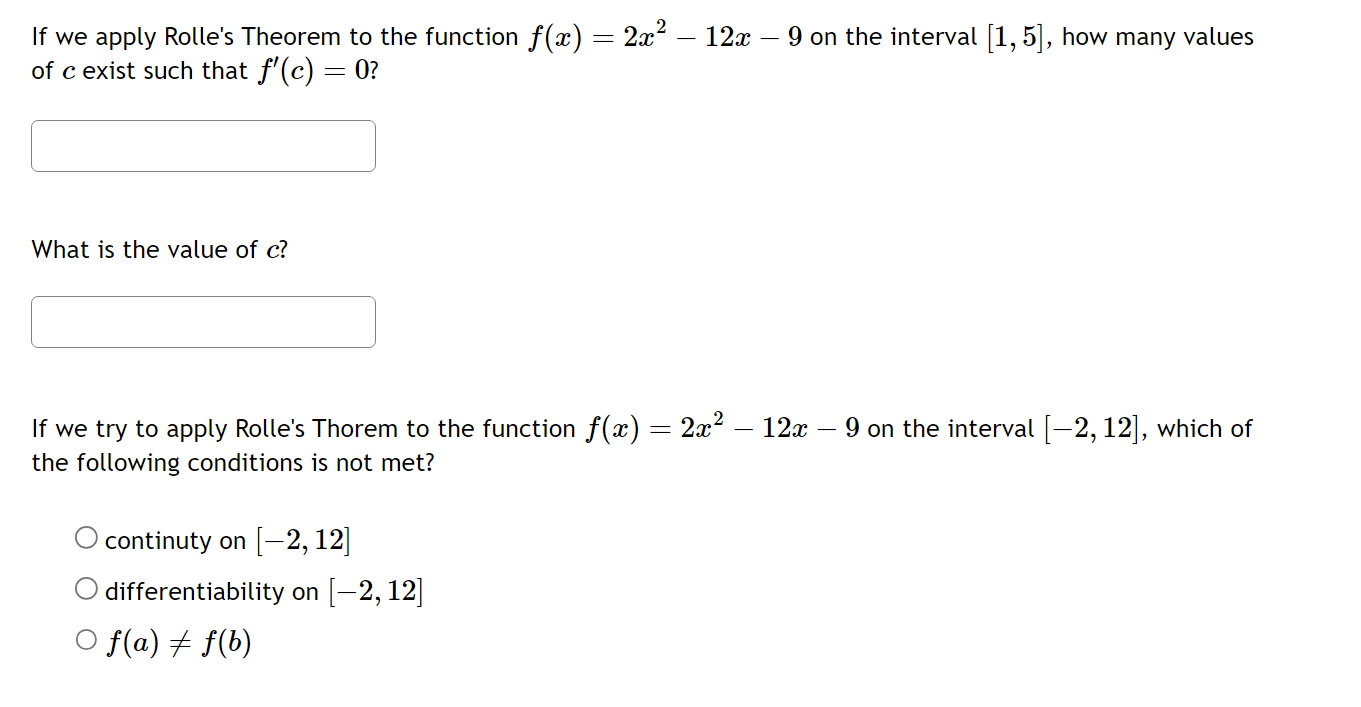Click the f(a) ≠ f(b) label text
The image size is (1361, 707).
coord(177,641)
